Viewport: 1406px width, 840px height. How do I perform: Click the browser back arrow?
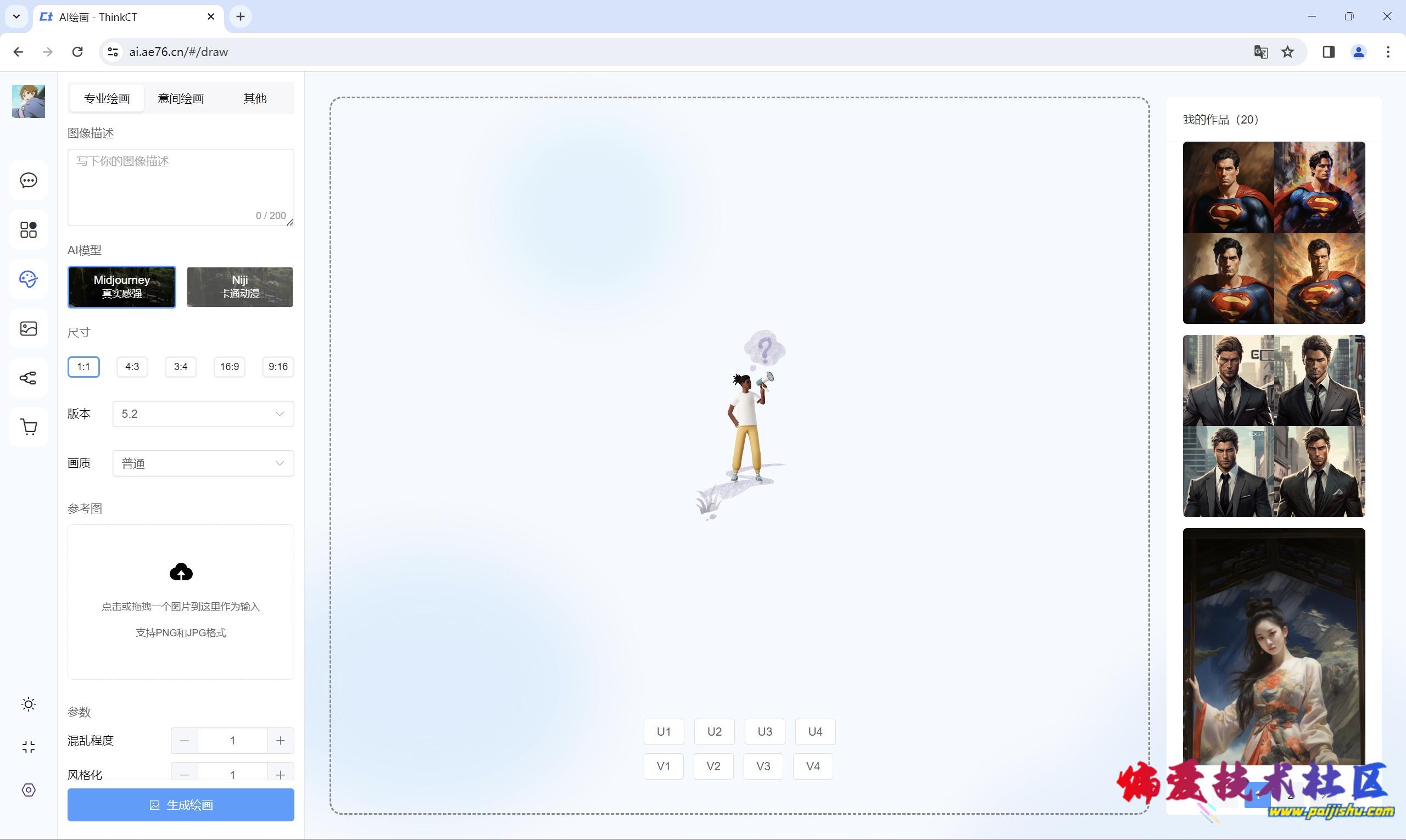pyautogui.click(x=18, y=52)
